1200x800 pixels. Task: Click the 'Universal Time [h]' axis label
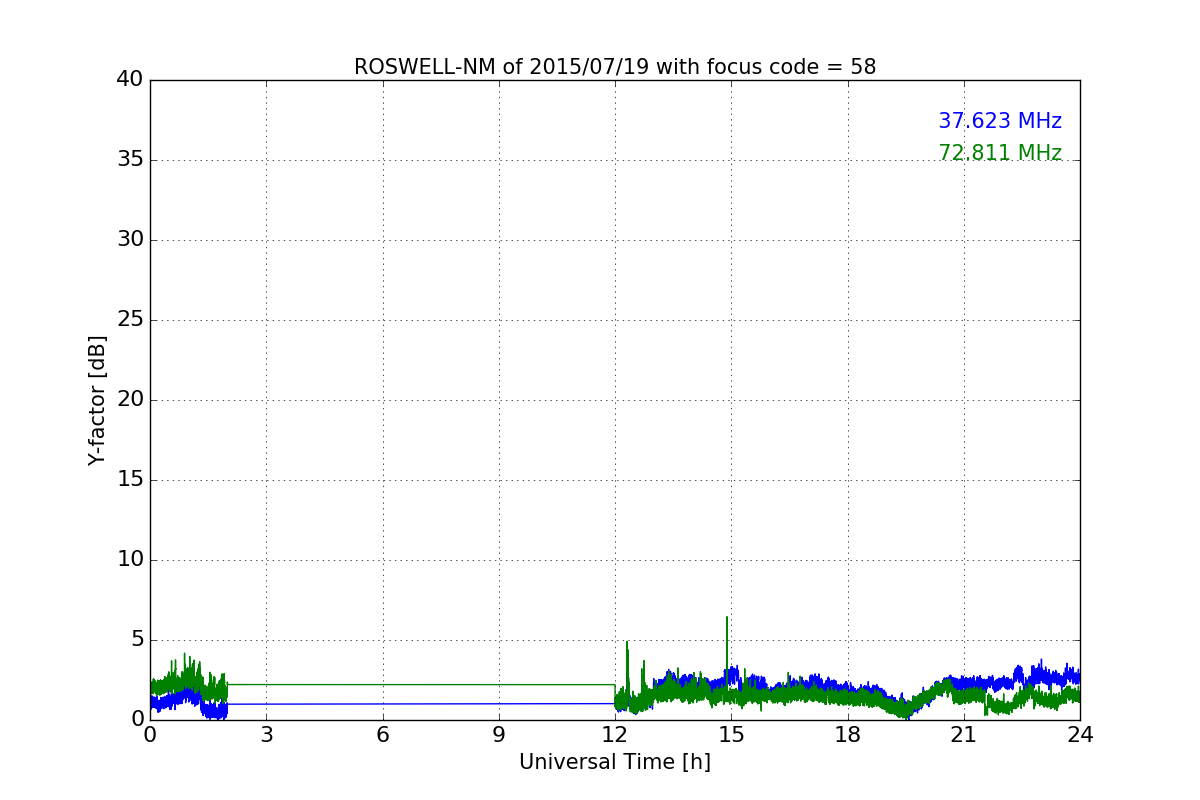coord(615,762)
